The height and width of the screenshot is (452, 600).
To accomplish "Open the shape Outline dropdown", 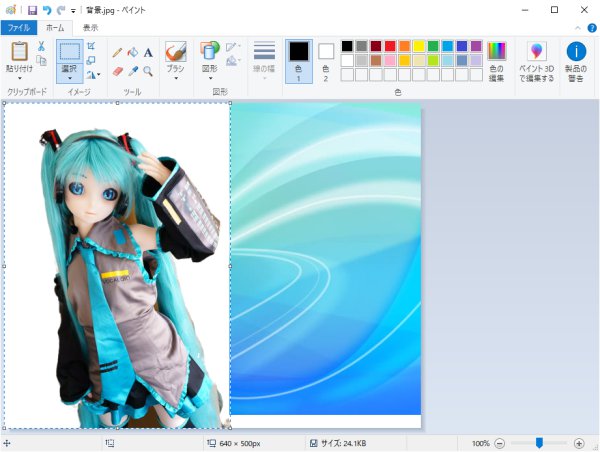I will (233, 47).
